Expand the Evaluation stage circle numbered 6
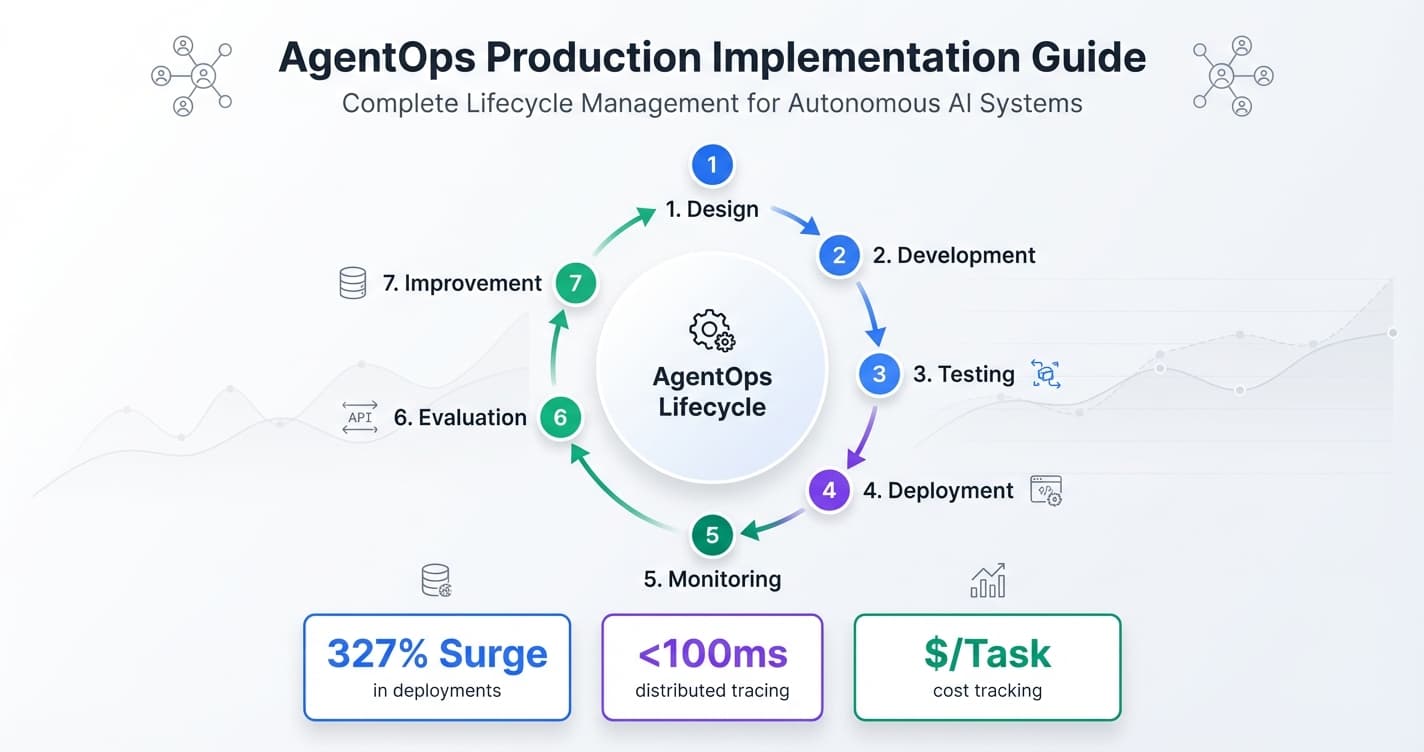Screen dimensions: 1424x752 click(561, 417)
